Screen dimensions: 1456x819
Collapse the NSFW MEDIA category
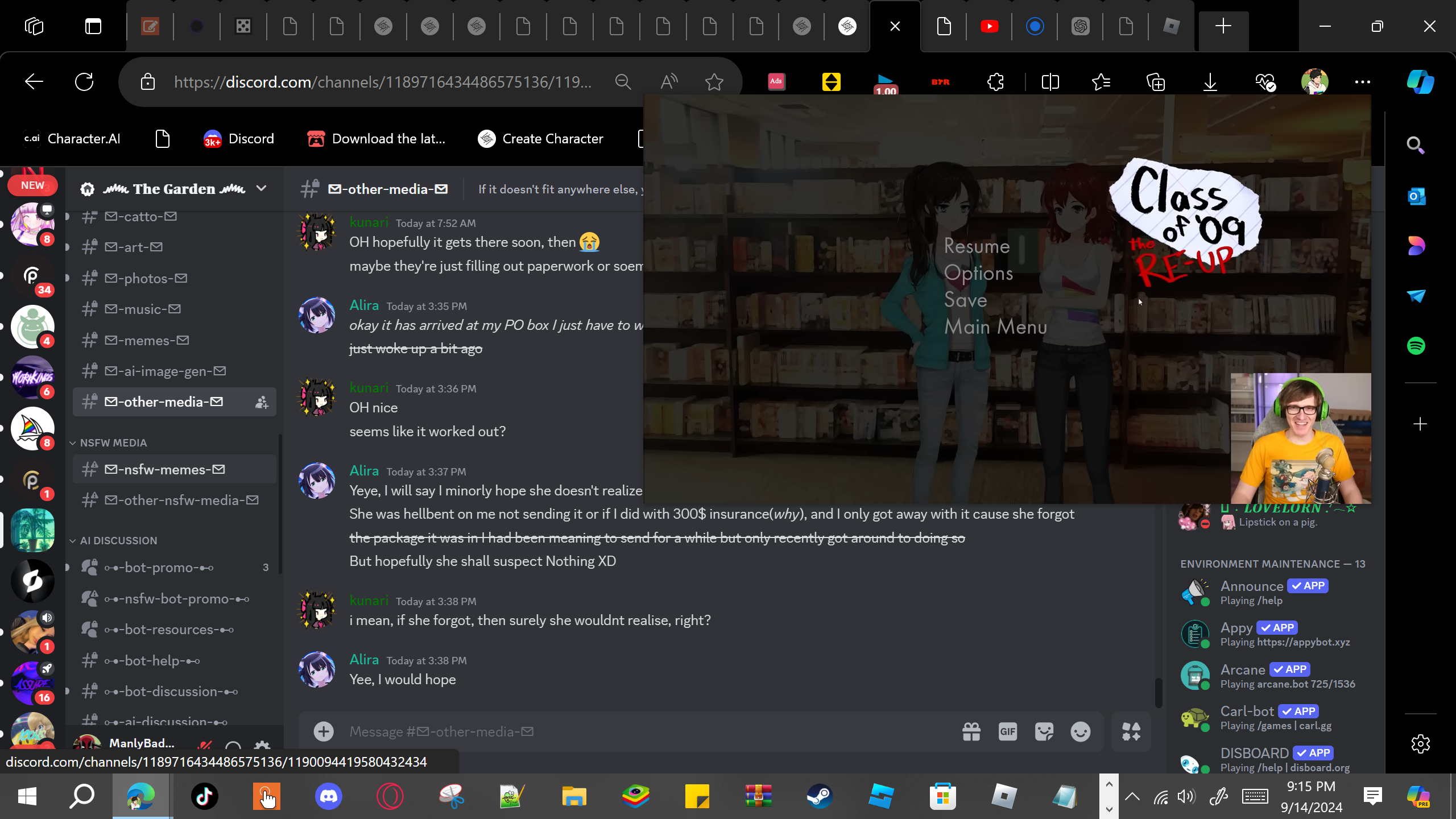click(x=113, y=442)
